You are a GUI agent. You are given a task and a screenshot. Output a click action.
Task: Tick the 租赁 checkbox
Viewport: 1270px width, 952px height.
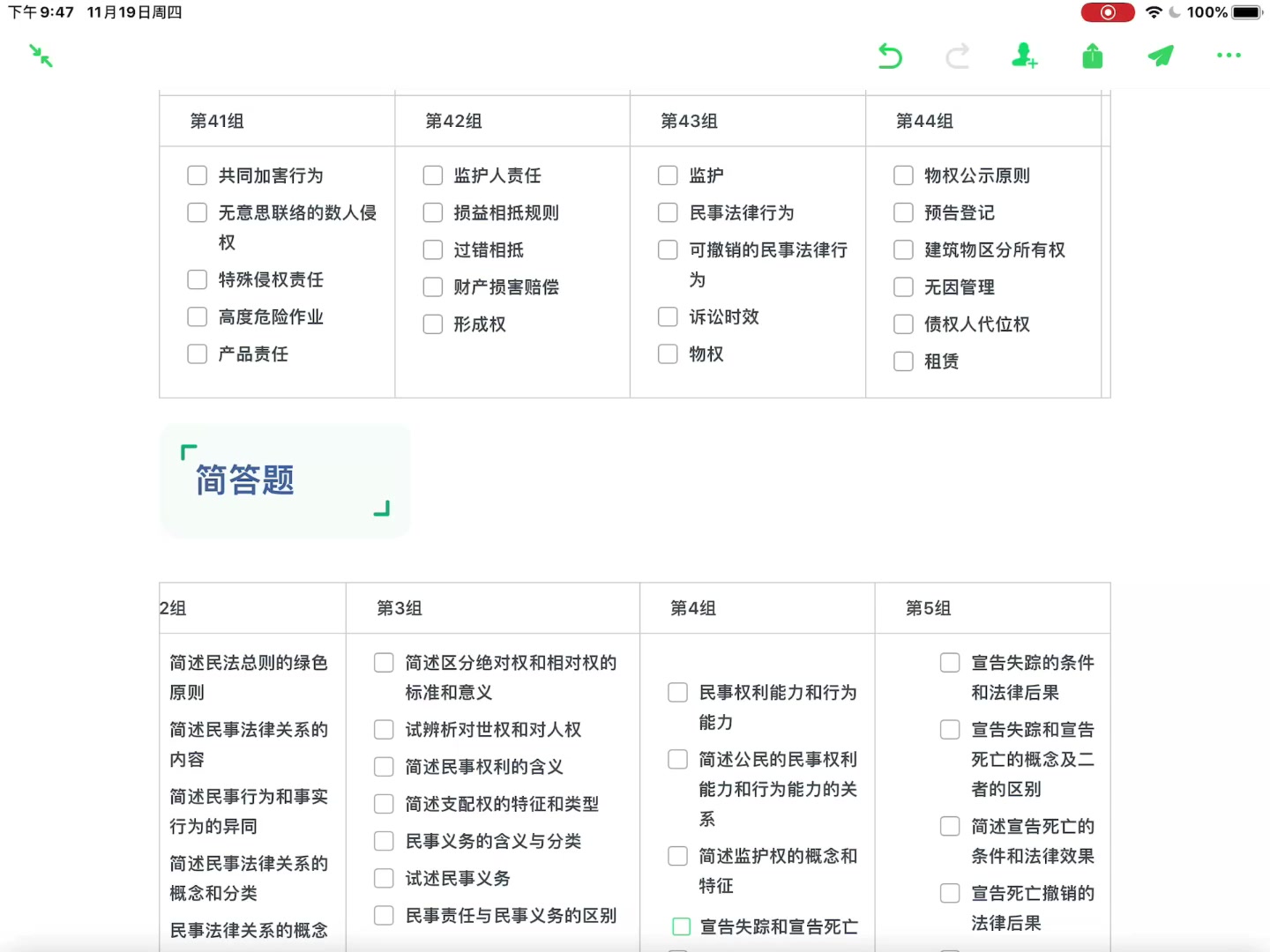click(904, 361)
